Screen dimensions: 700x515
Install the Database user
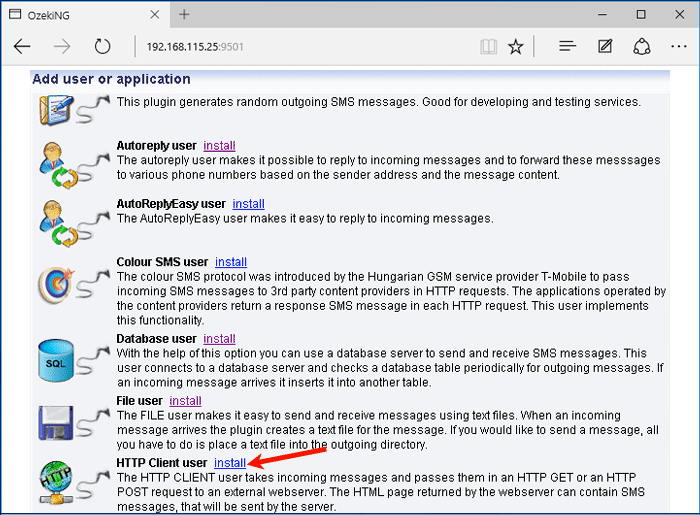tap(219, 339)
